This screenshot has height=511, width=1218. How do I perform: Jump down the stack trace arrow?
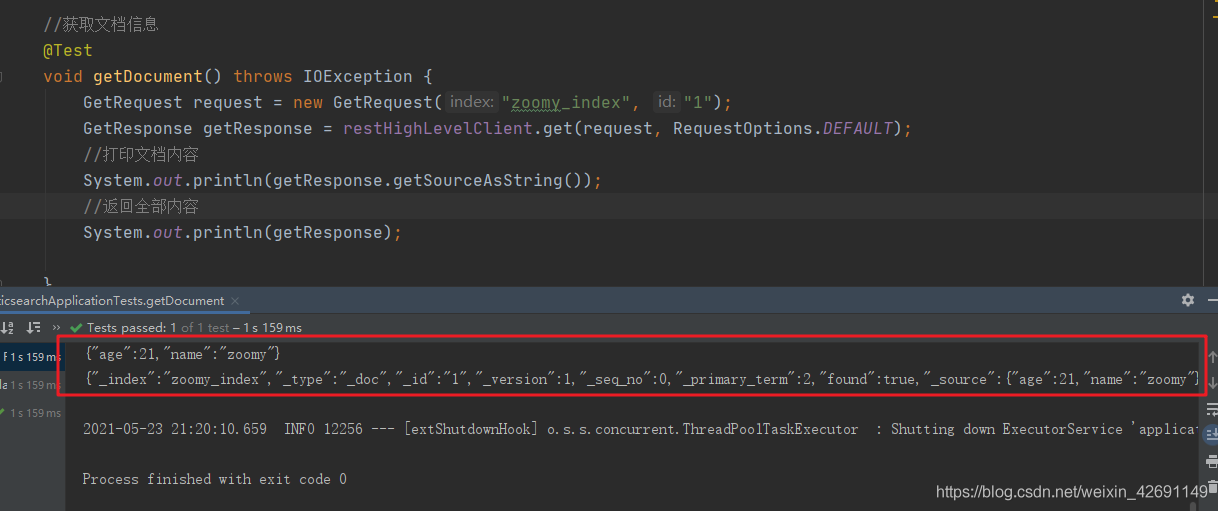tap(1212, 383)
